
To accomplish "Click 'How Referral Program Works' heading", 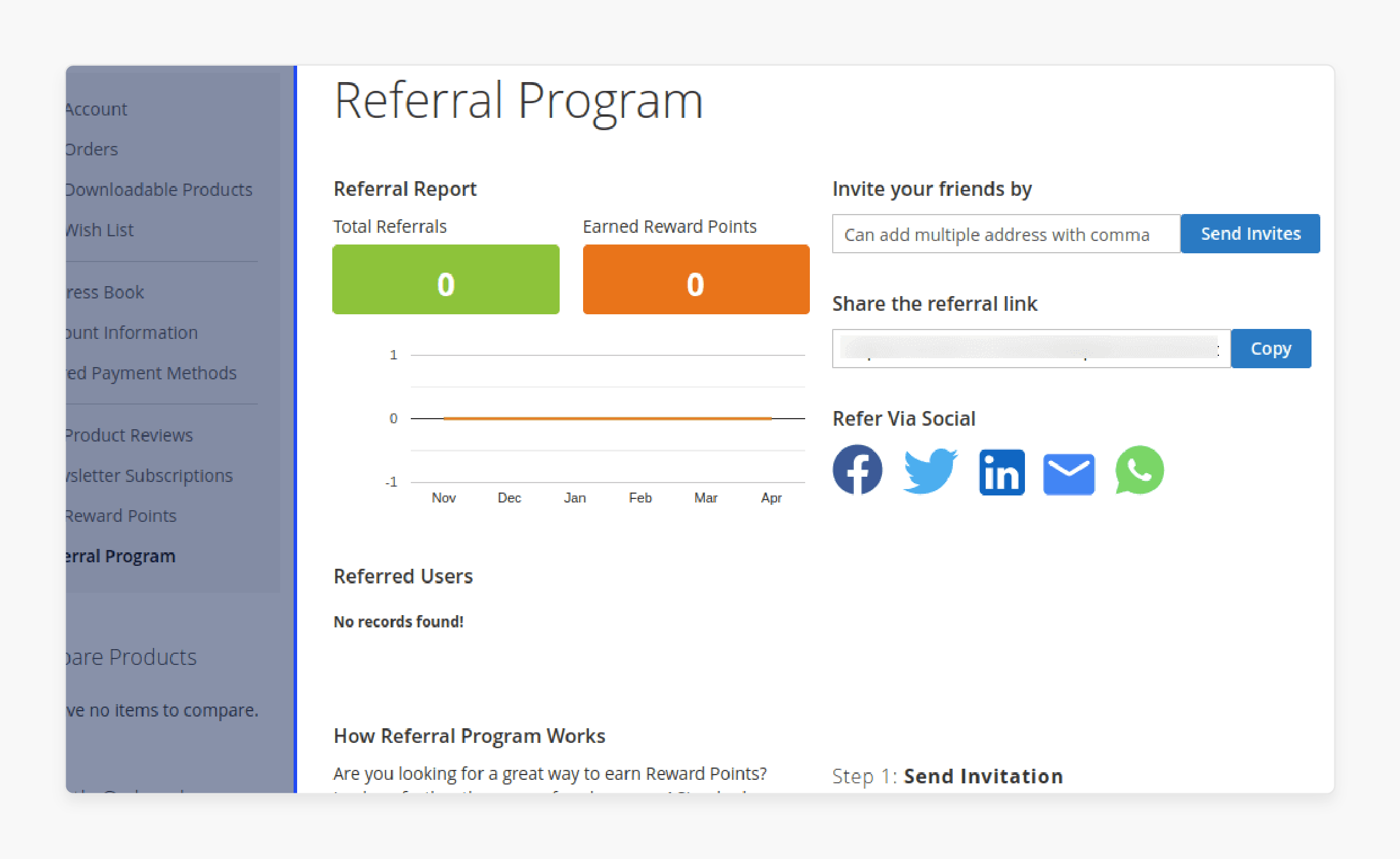I will tap(469, 736).
